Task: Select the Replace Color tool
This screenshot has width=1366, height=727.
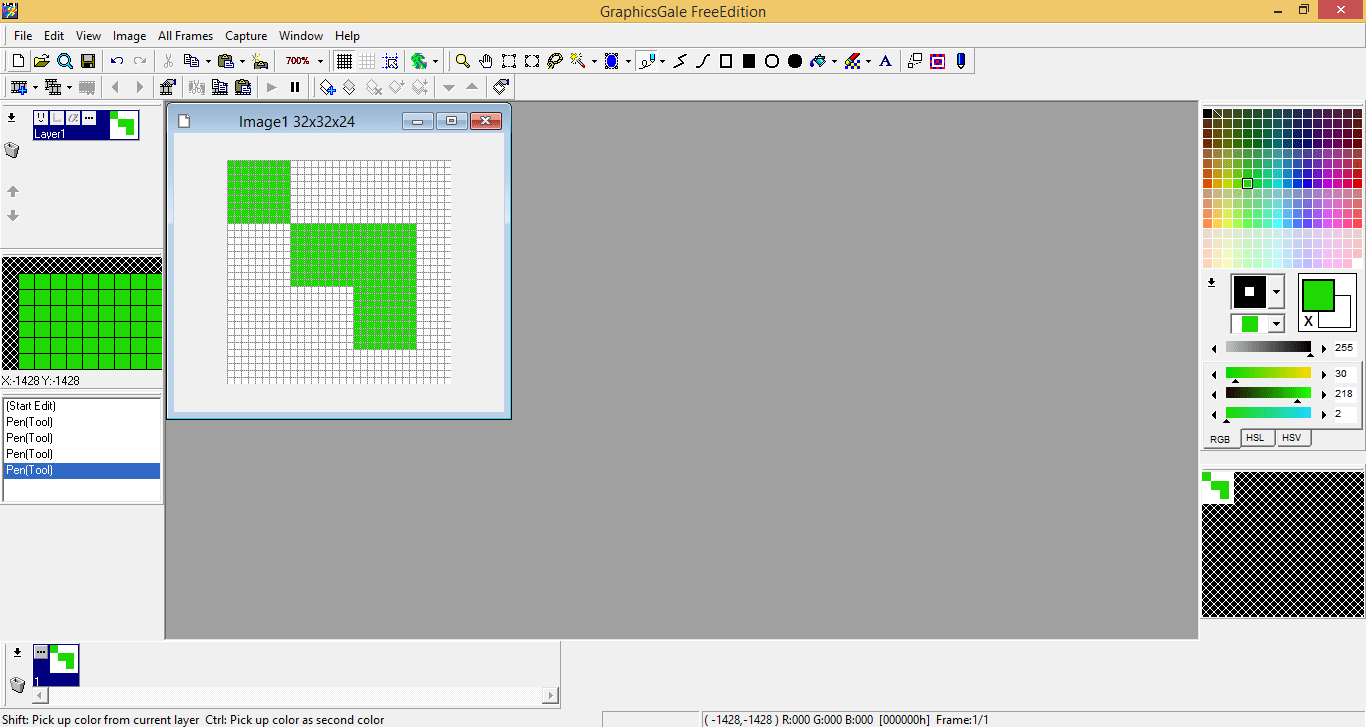Action: (x=852, y=61)
